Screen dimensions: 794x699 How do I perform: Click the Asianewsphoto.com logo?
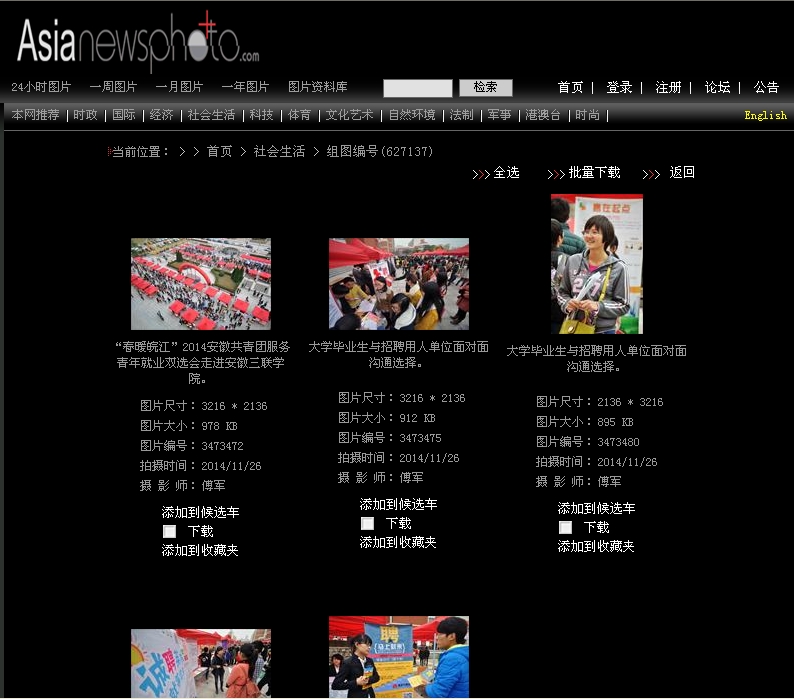click(137, 42)
